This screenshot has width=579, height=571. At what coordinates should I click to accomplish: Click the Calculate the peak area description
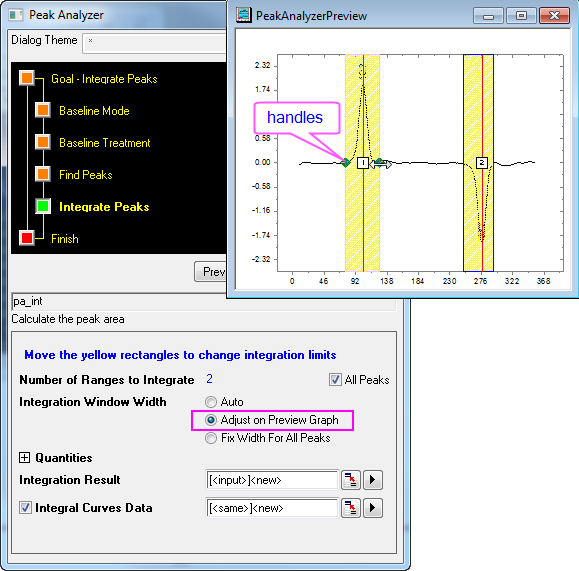point(68,319)
